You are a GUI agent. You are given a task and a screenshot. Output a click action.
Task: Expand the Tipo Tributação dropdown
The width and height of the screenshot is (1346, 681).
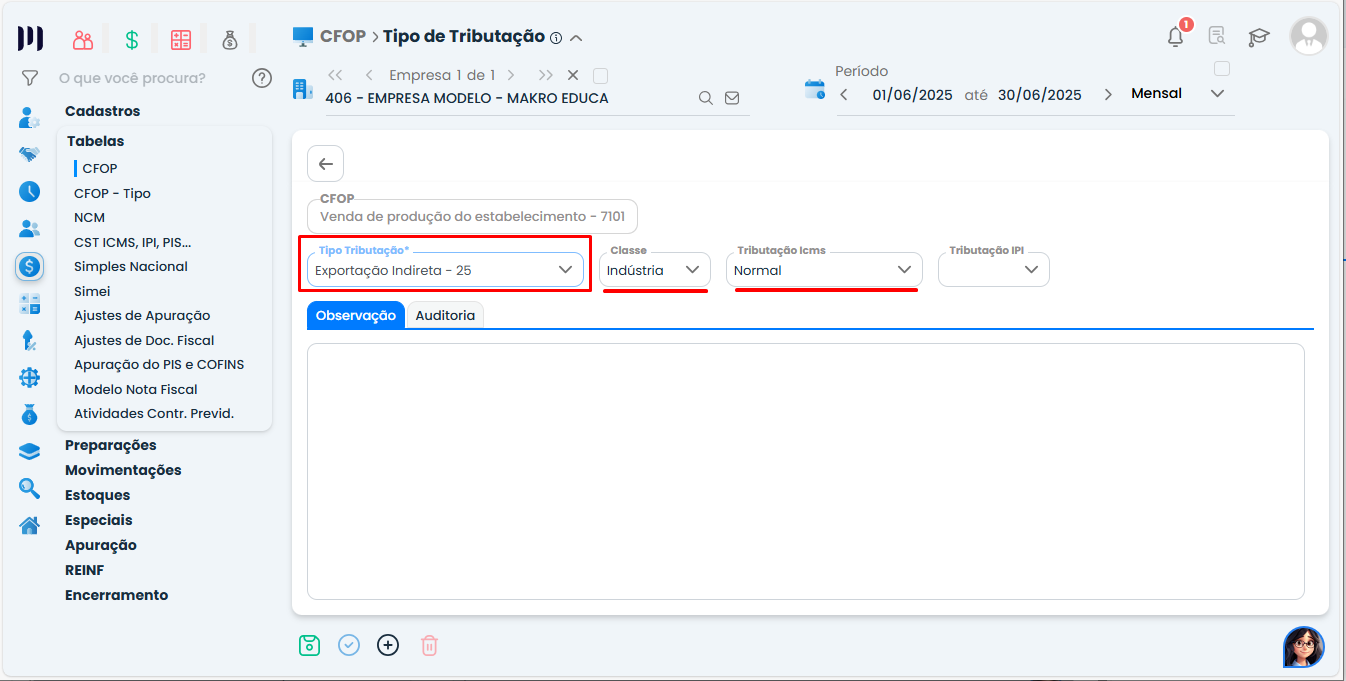click(x=565, y=270)
